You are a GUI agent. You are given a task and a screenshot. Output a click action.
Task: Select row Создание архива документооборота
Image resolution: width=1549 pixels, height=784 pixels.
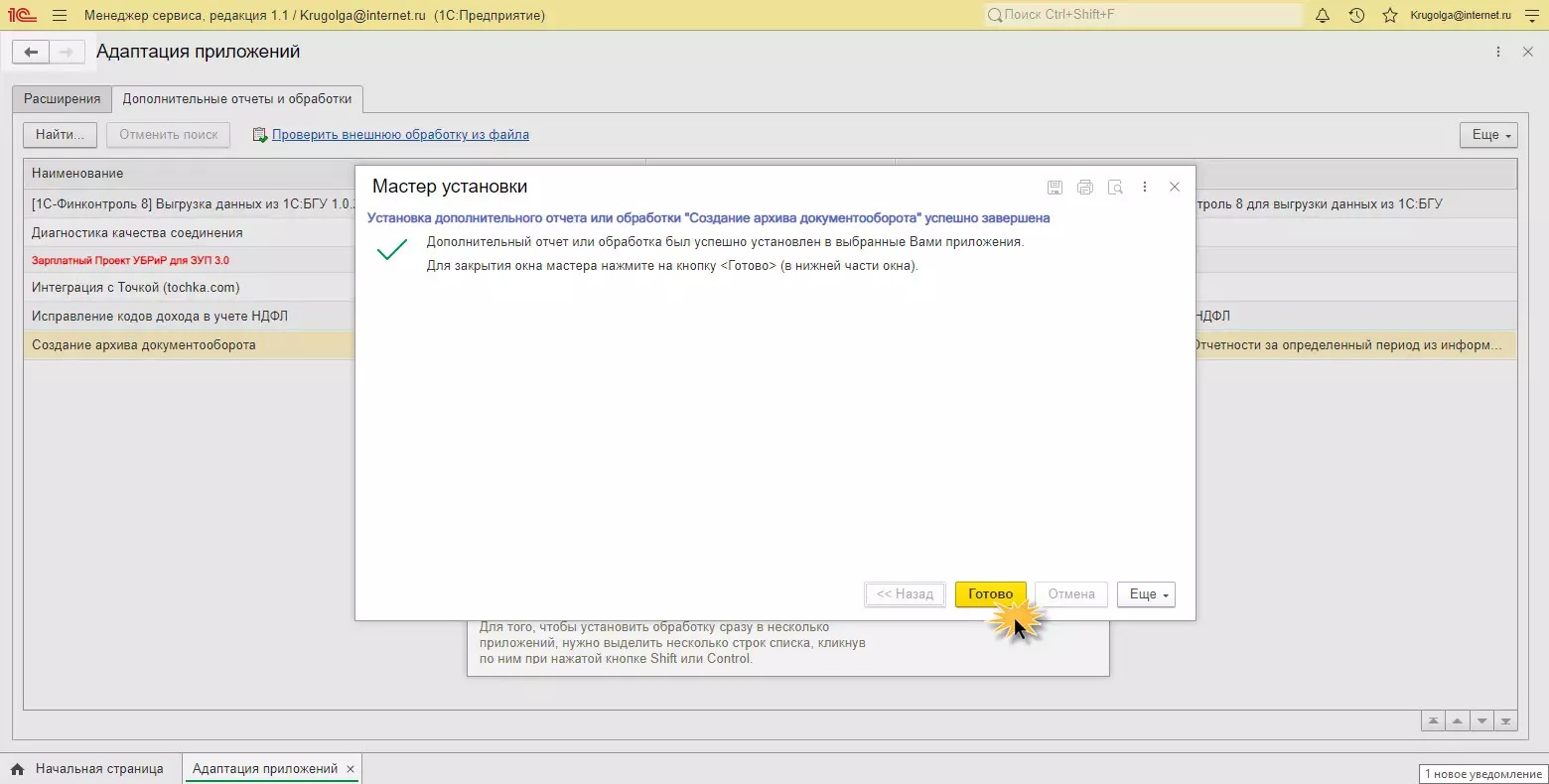190,345
